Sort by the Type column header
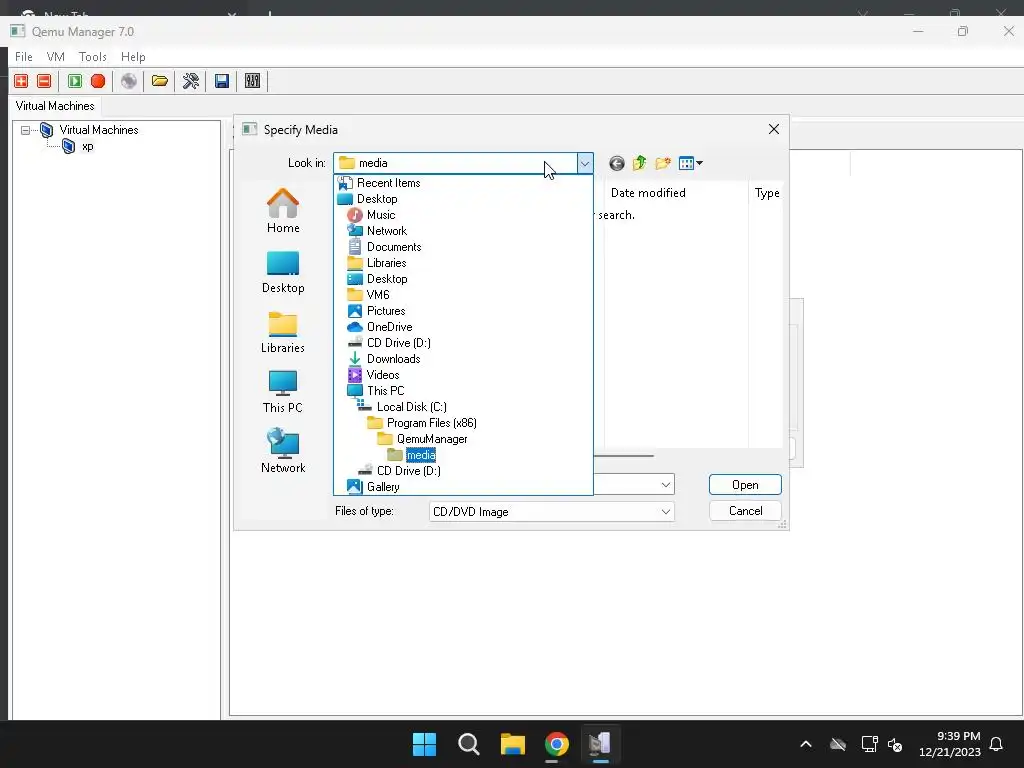 [x=767, y=193]
